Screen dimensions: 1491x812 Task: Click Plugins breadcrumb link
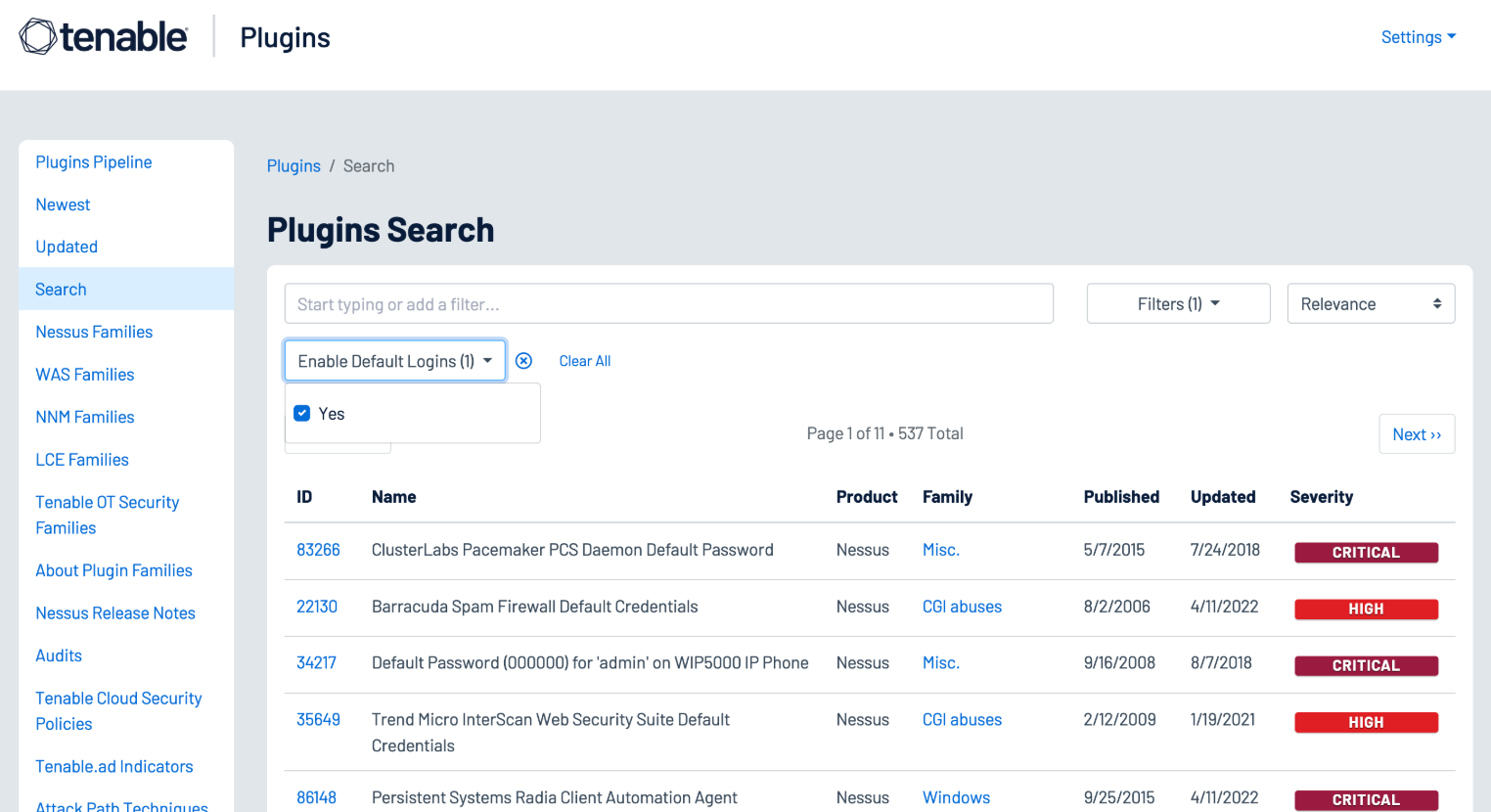tap(294, 166)
